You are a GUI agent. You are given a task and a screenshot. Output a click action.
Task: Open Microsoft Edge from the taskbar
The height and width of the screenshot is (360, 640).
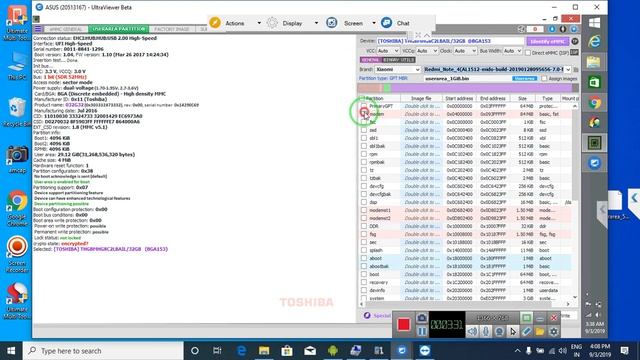241,351
